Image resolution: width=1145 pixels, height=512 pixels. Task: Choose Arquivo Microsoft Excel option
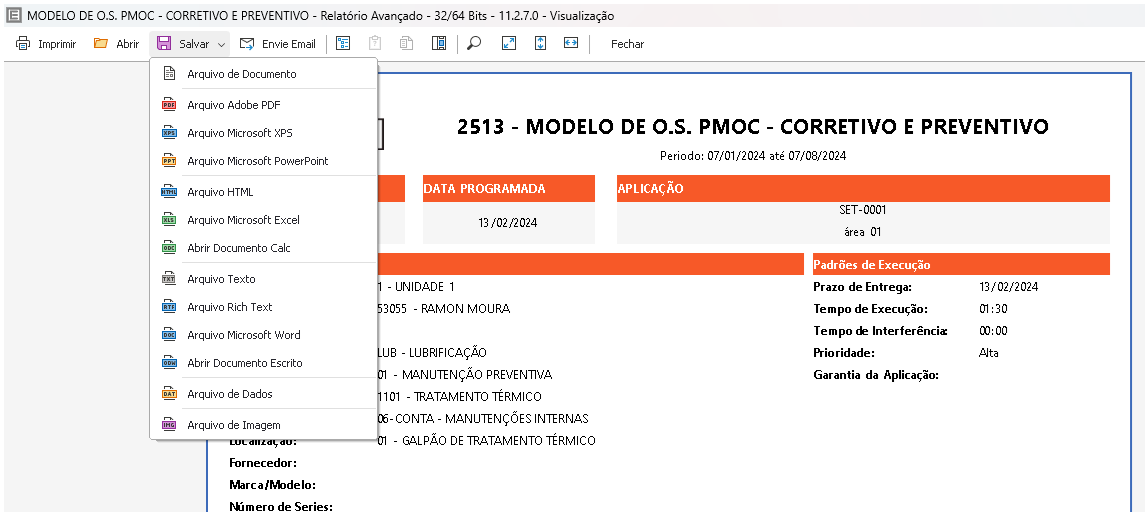click(x=243, y=220)
